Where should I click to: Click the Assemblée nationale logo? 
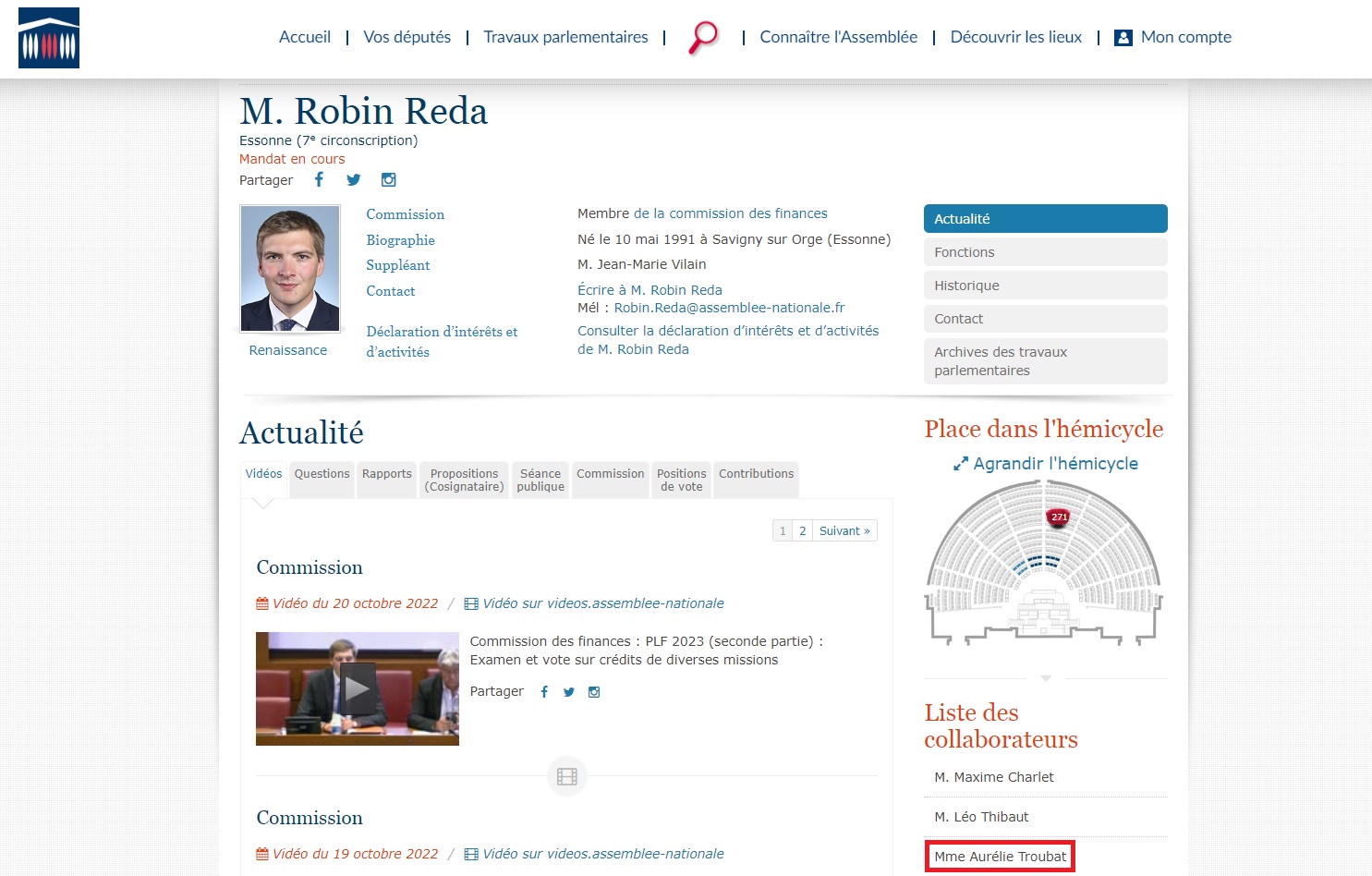coord(49,38)
